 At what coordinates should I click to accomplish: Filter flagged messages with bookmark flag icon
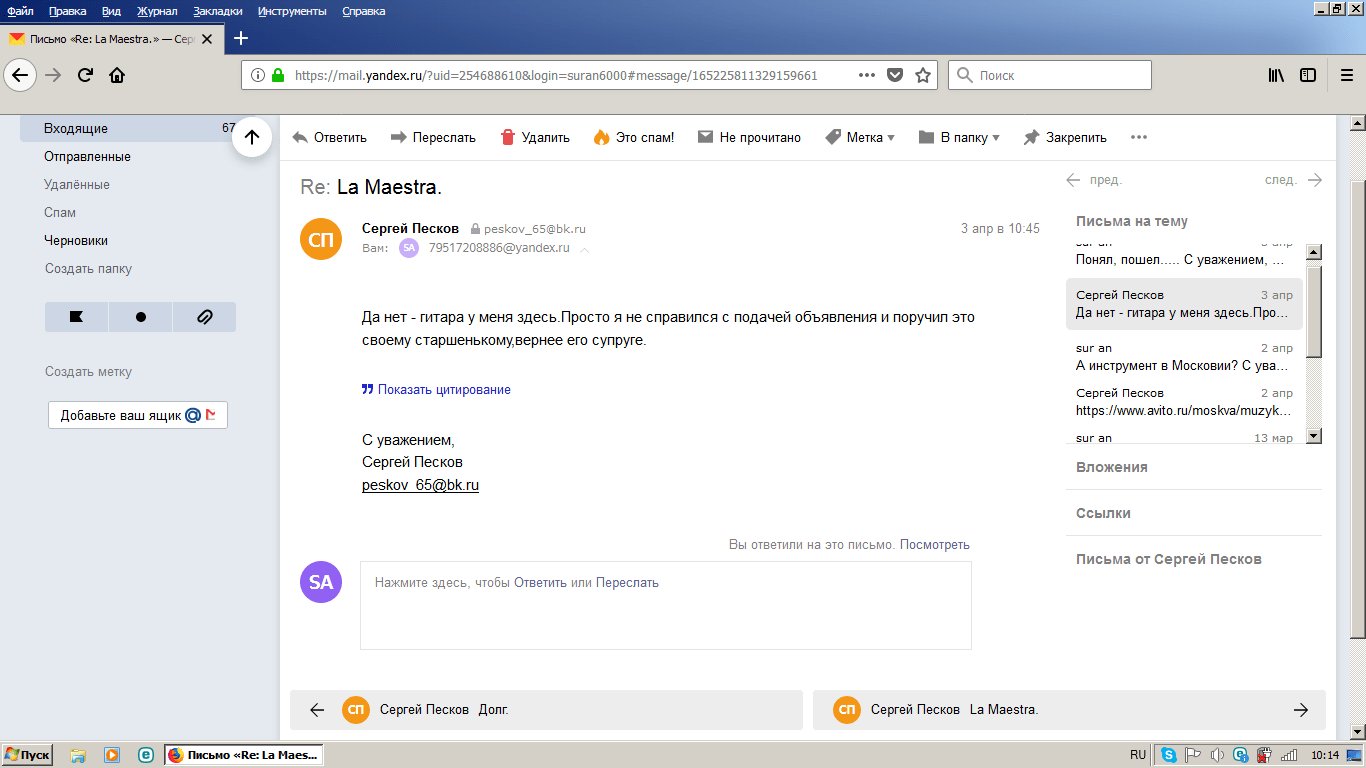tap(76, 317)
